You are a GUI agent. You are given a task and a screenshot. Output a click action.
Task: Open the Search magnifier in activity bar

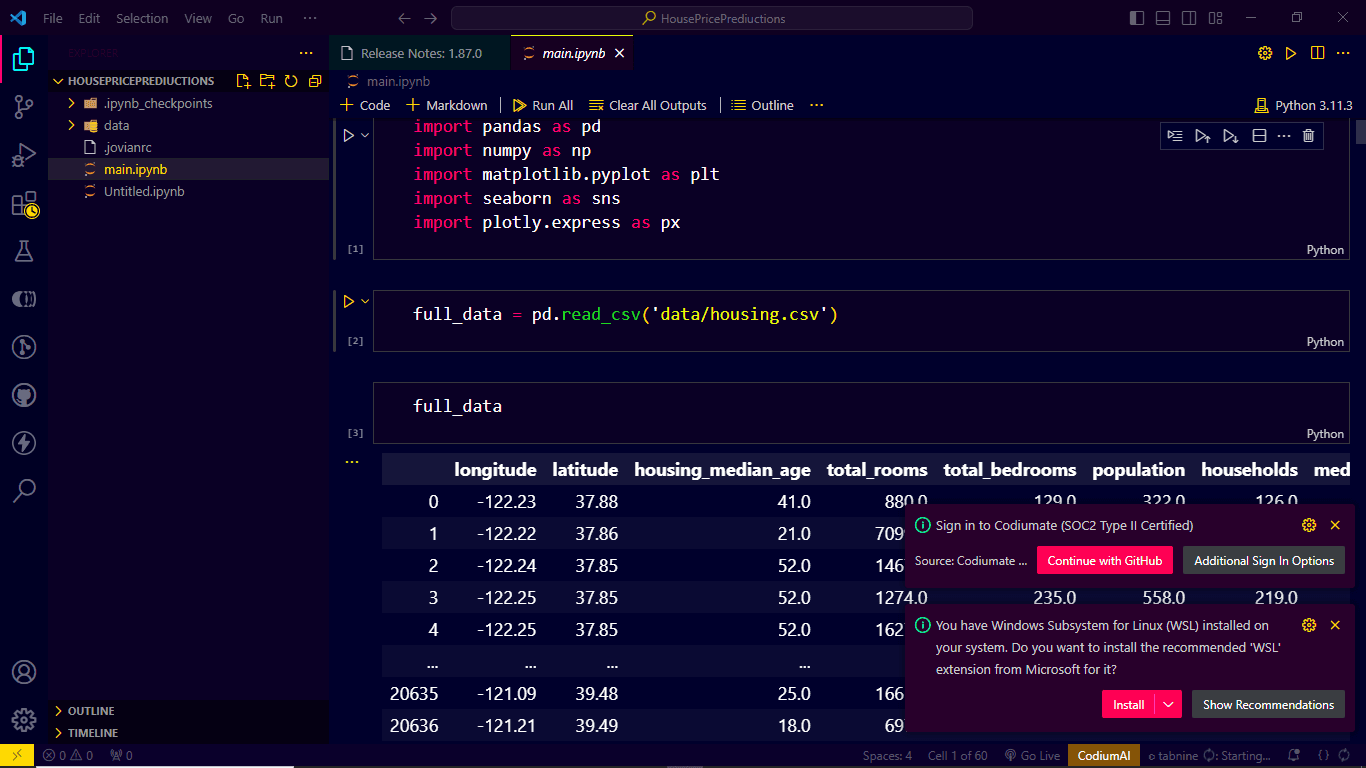click(x=24, y=490)
